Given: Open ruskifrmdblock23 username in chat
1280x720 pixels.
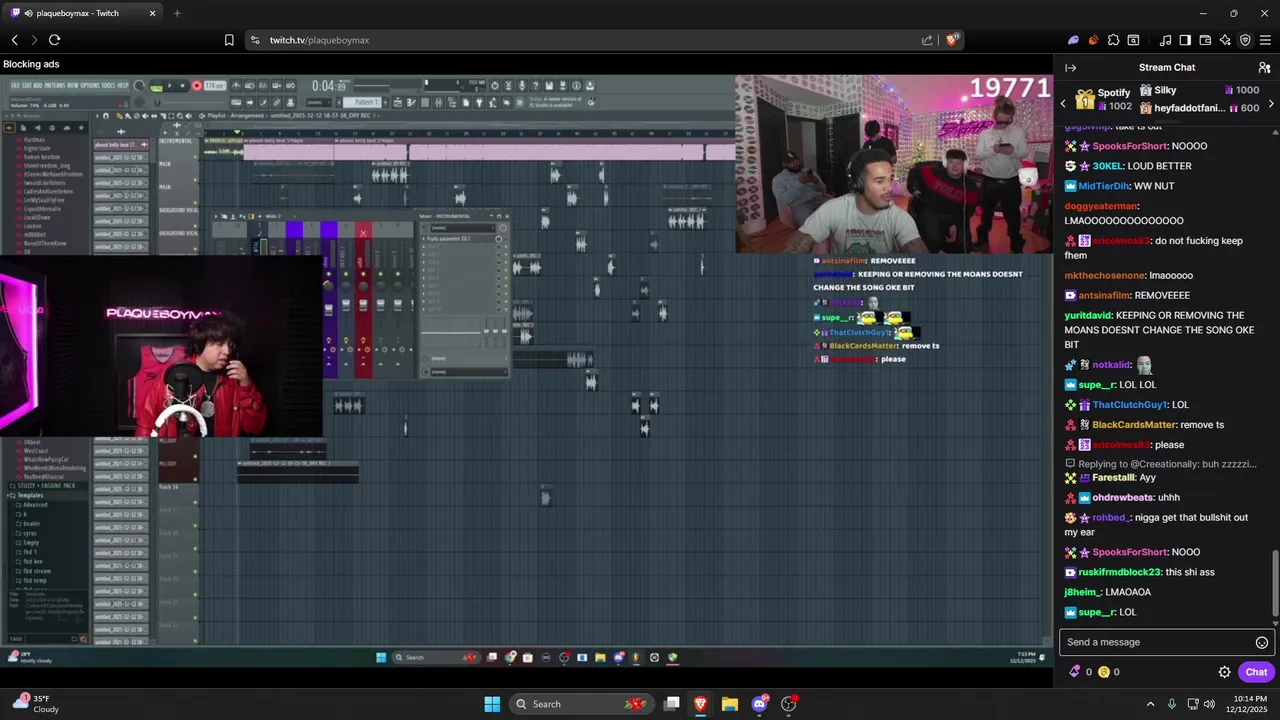Looking at the screenshot, I should point(1119,572).
